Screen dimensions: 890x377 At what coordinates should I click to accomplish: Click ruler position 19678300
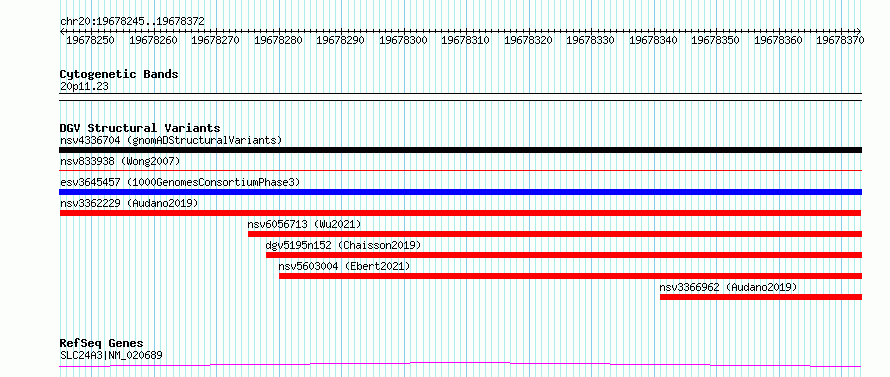click(x=403, y=40)
